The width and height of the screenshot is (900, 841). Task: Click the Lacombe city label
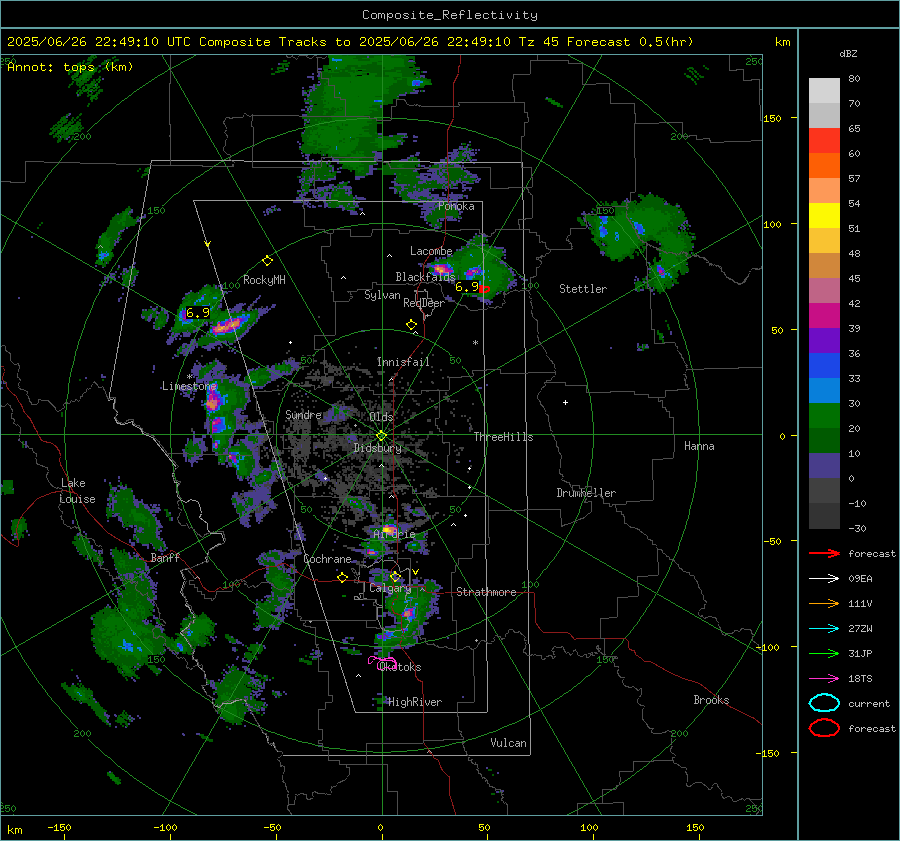pos(431,251)
